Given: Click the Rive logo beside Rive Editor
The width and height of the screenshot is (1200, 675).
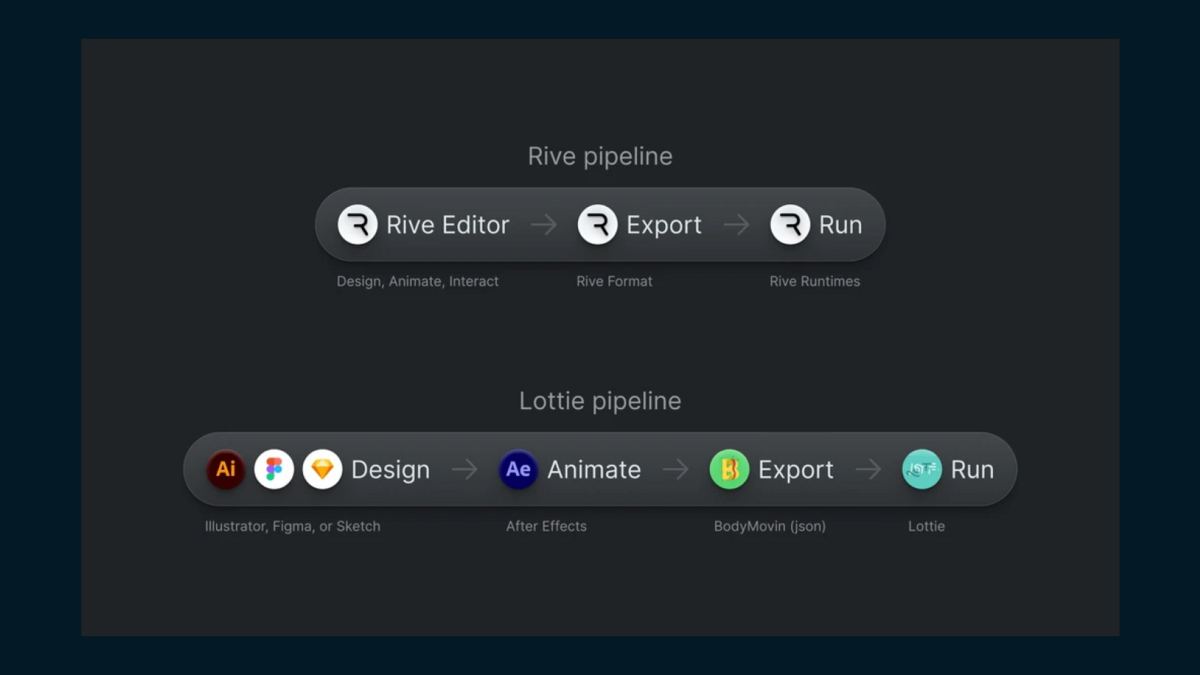Looking at the screenshot, I should coord(357,225).
